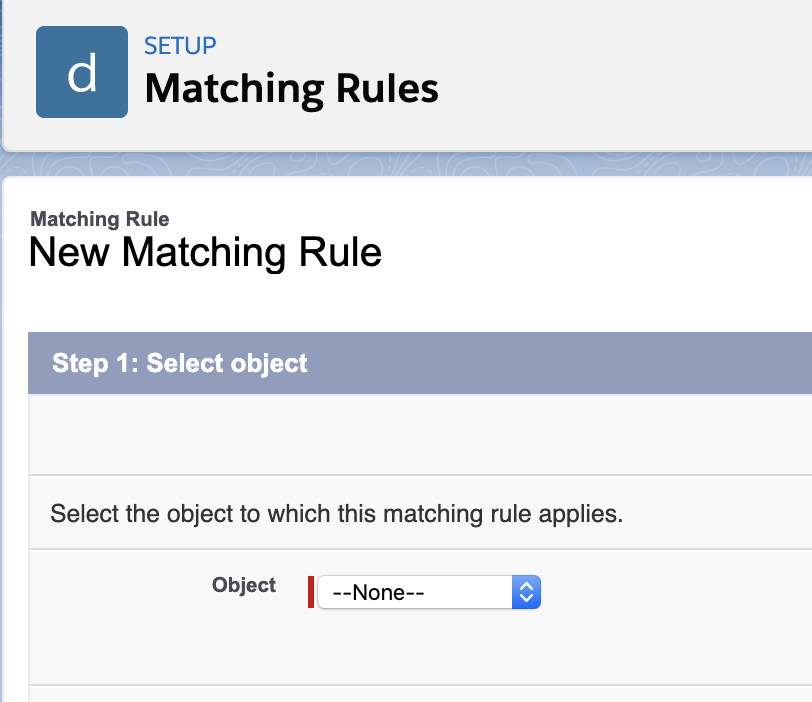
Task: Click the '--None--' text in Object picklist
Action: point(378,592)
